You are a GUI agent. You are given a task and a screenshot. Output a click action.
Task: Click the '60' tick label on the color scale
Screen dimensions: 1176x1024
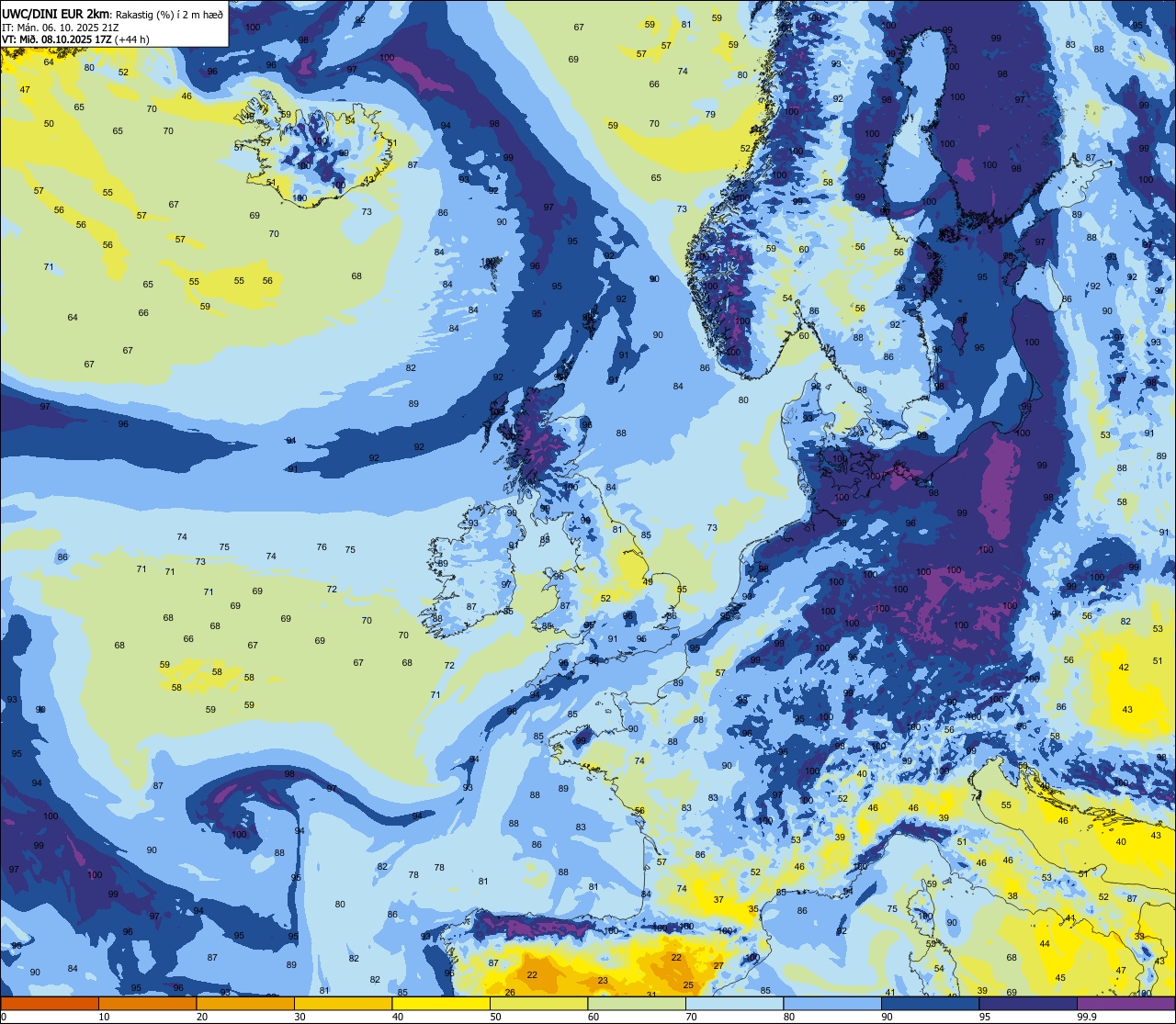[x=594, y=1017]
